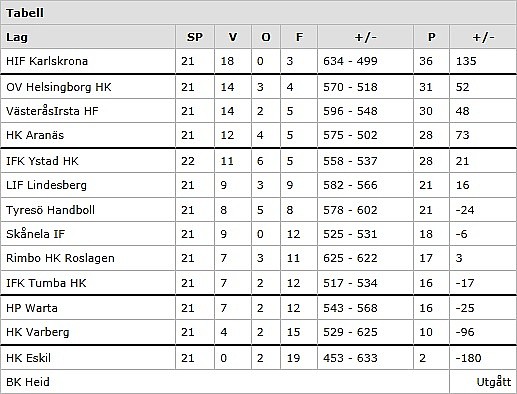
Task: Click the IFK Tumba HK team
Action: tap(46, 283)
